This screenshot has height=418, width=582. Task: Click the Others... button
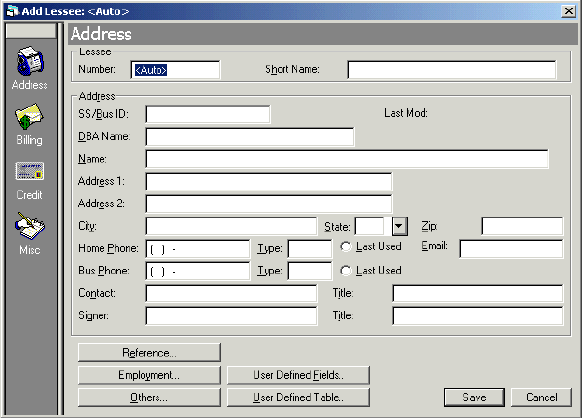click(149, 397)
